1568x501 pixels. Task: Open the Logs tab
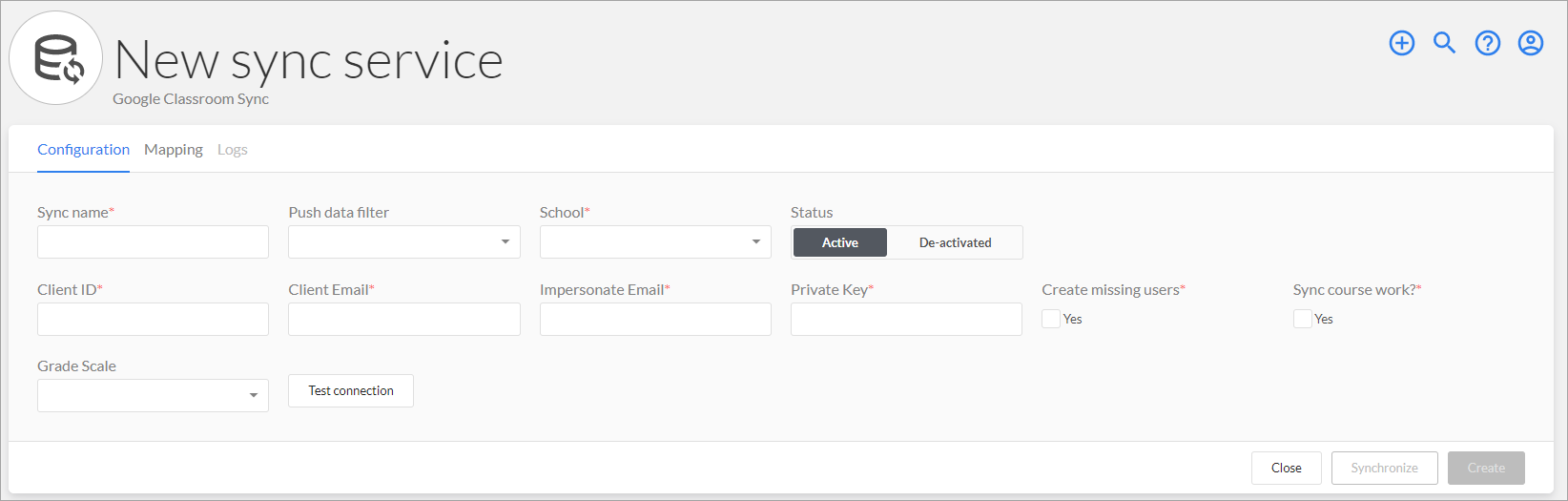tap(232, 150)
